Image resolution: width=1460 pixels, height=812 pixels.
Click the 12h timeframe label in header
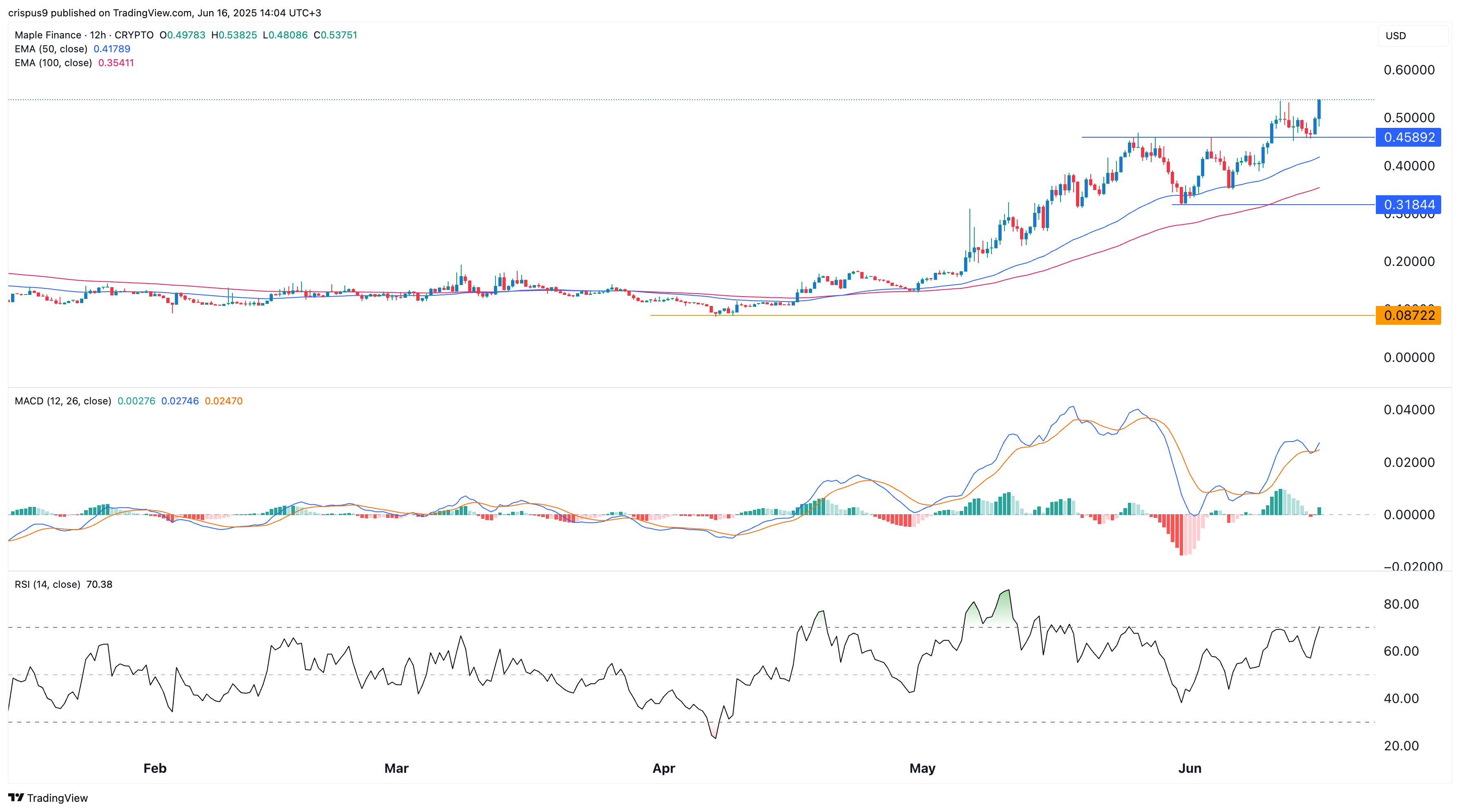(x=98, y=35)
